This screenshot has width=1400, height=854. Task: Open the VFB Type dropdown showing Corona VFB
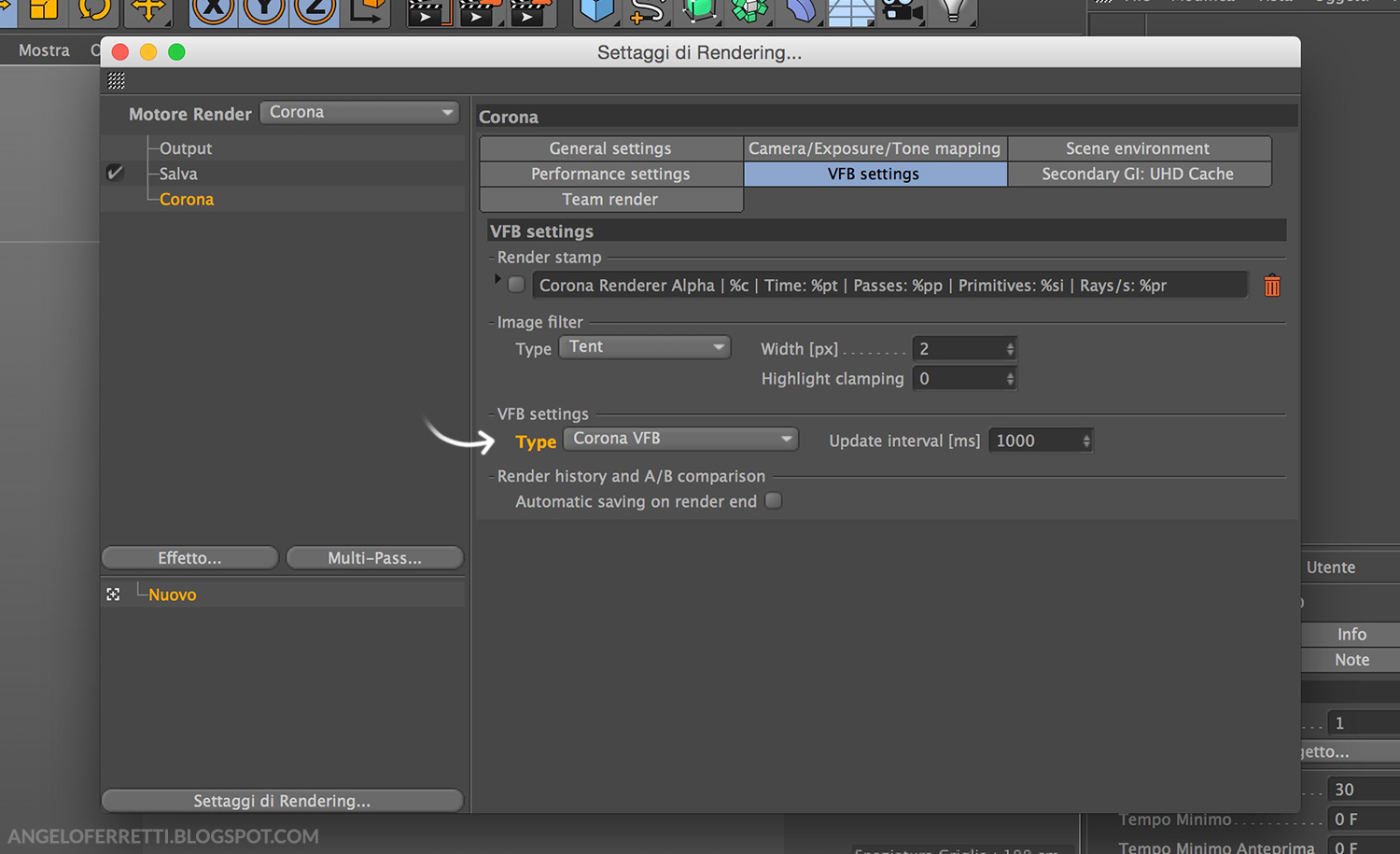click(681, 439)
